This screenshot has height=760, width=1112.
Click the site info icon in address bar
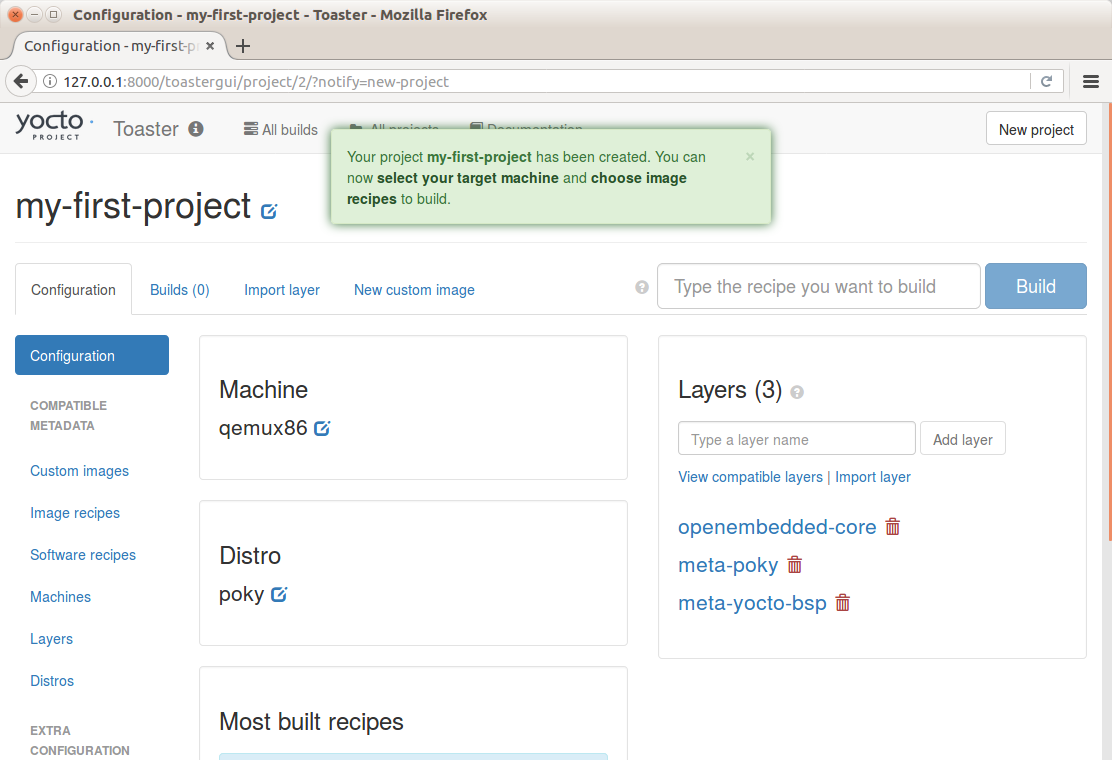[50, 82]
